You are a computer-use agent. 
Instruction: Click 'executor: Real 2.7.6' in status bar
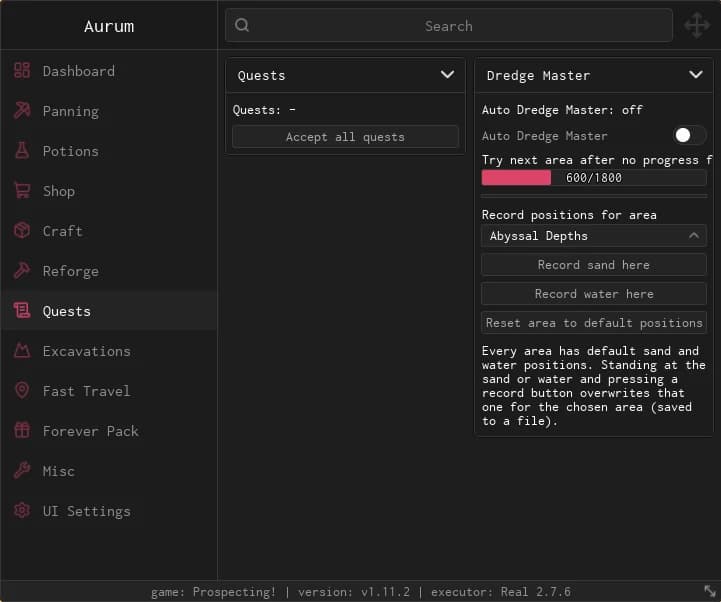click(501, 592)
